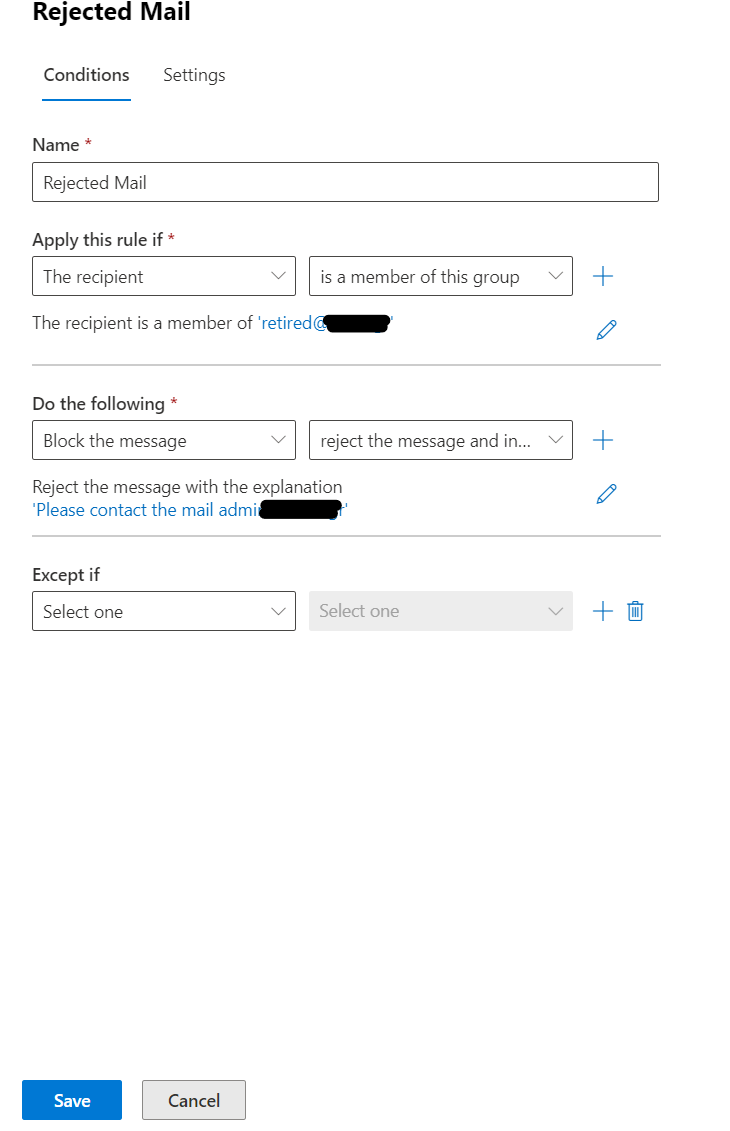730x1131 pixels.
Task: Expand 'is a member of this group' dropdown
Action: click(x=441, y=276)
